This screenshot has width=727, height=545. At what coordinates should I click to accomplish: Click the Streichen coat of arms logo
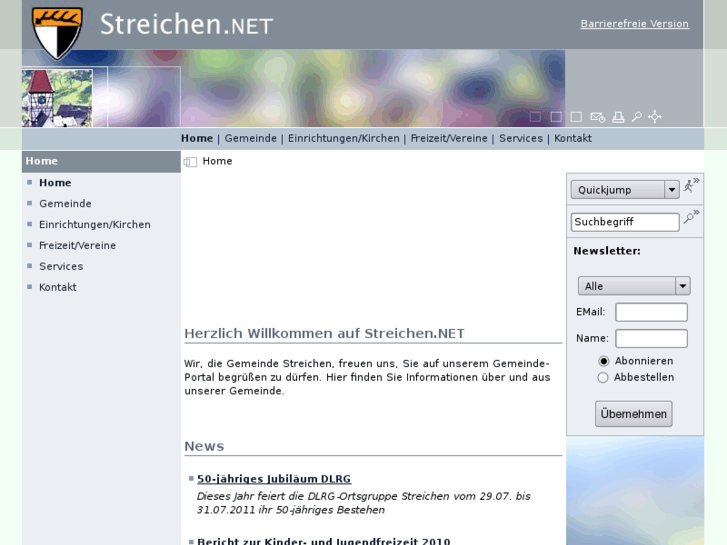57,33
